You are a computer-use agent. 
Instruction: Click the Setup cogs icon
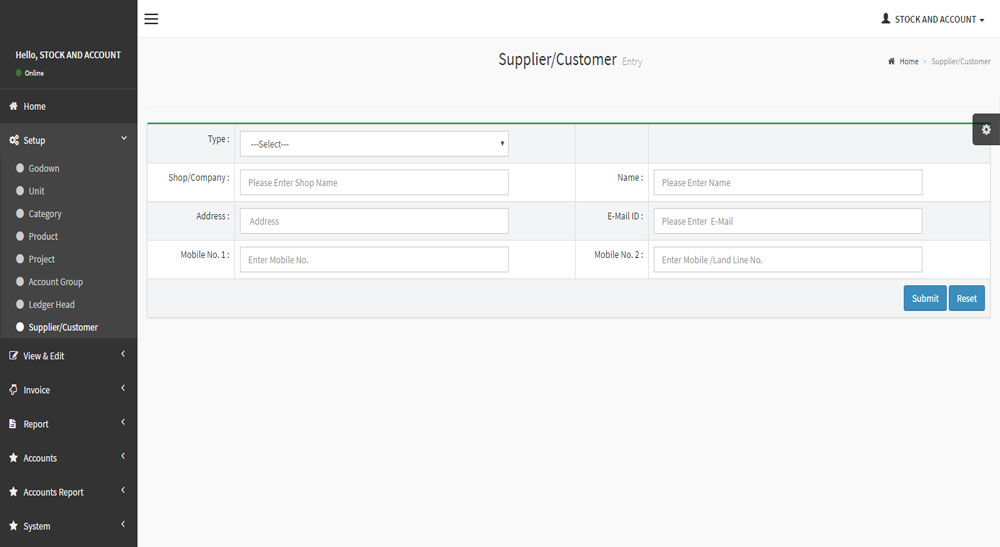tap(13, 140)
